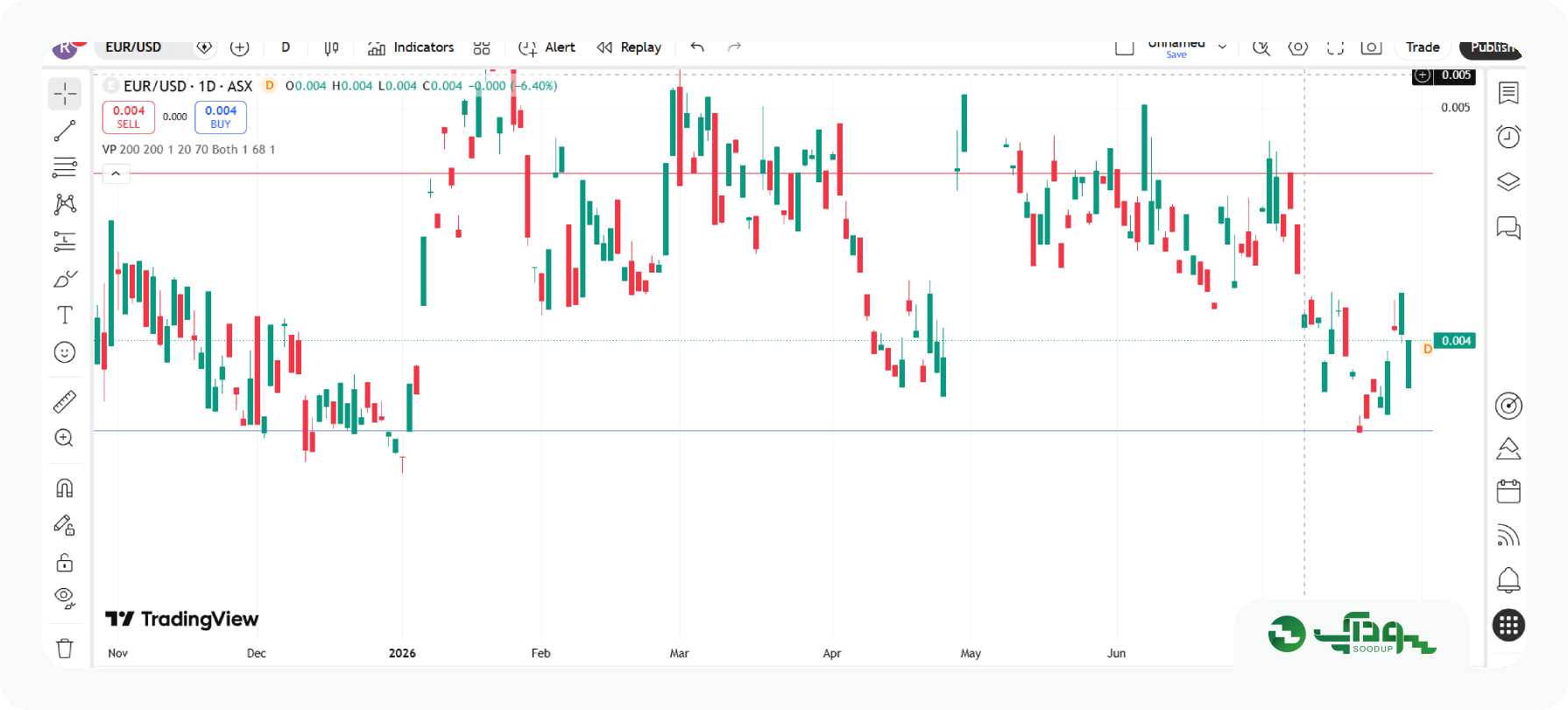Open the object tree layers panel

(x=1508, y=182)
